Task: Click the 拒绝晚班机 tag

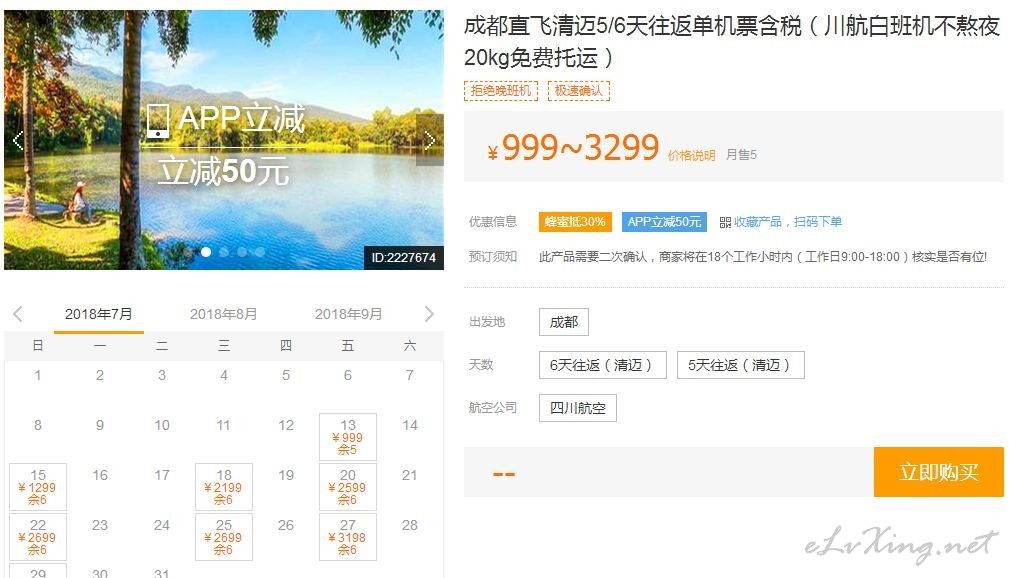Action: pos(501,91)
